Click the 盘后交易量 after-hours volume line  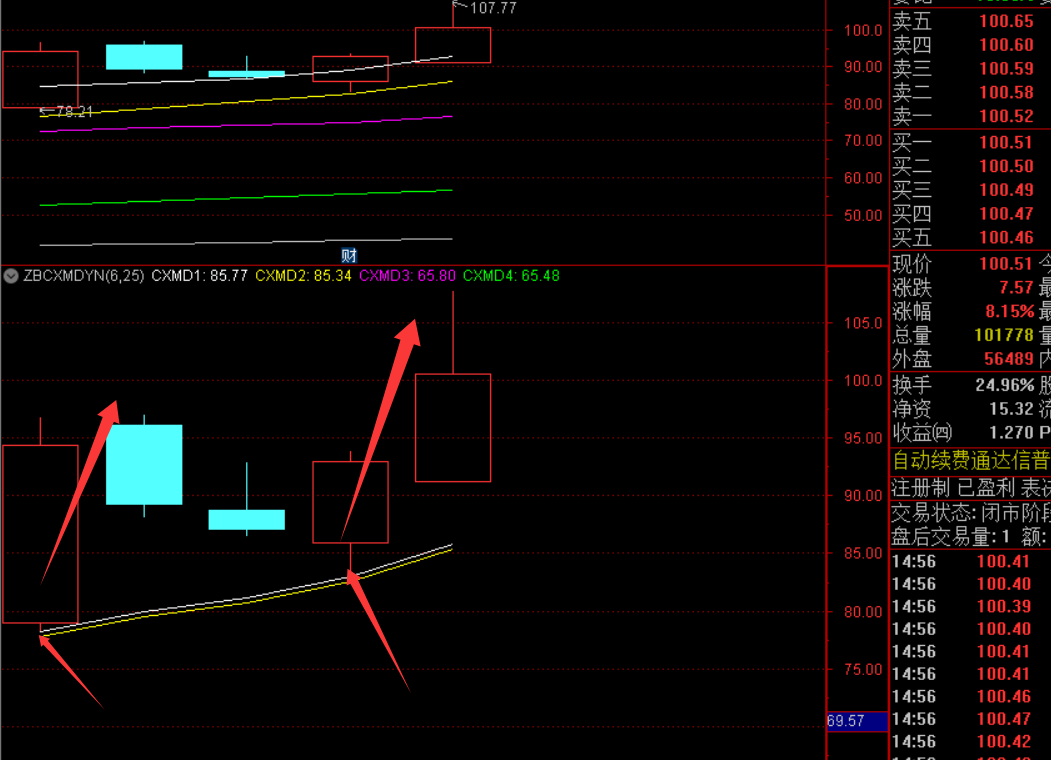click(971, 537)
